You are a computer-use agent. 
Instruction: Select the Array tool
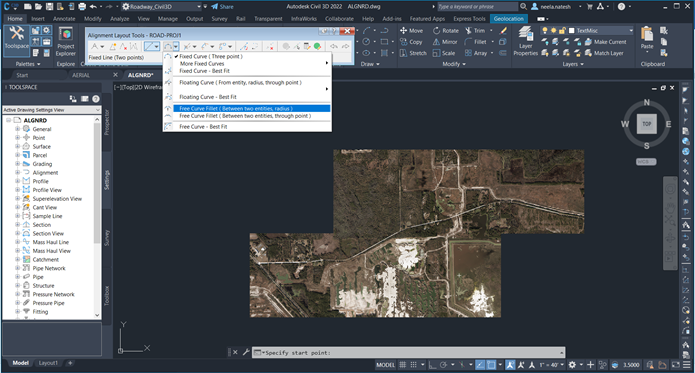click(x=476, y=53)
